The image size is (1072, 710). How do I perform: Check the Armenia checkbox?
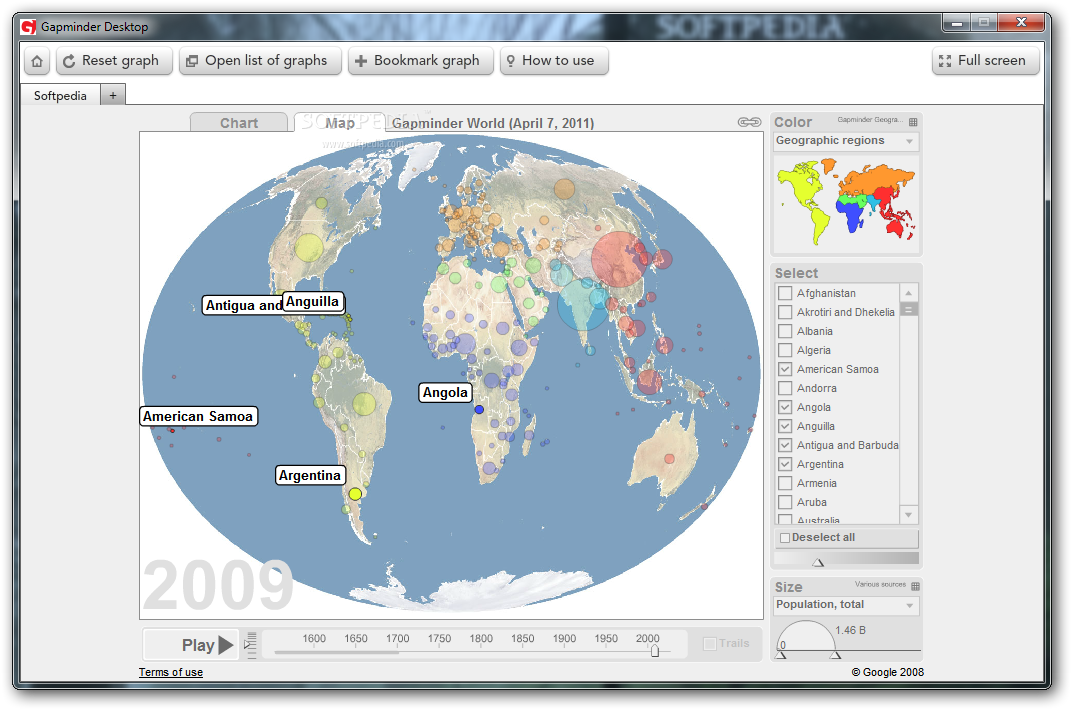point(786,483)
